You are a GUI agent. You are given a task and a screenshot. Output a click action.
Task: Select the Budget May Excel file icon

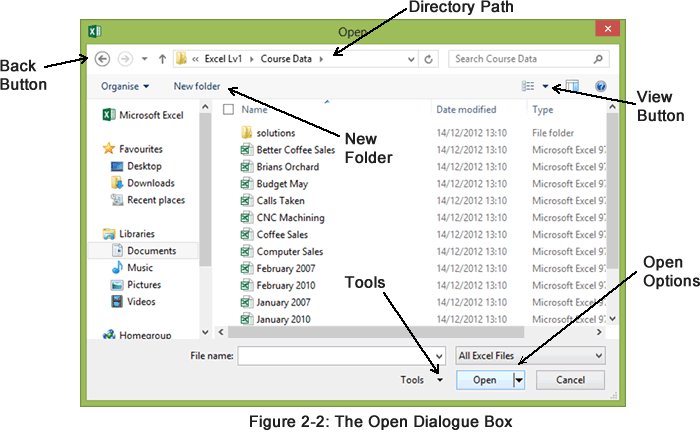tap(247, 184)
